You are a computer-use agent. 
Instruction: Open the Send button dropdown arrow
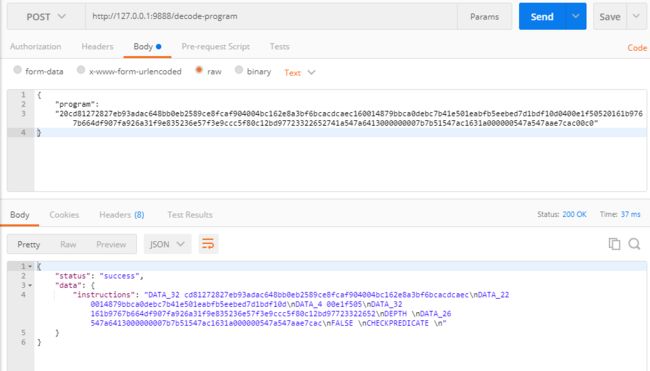(575, 17)
